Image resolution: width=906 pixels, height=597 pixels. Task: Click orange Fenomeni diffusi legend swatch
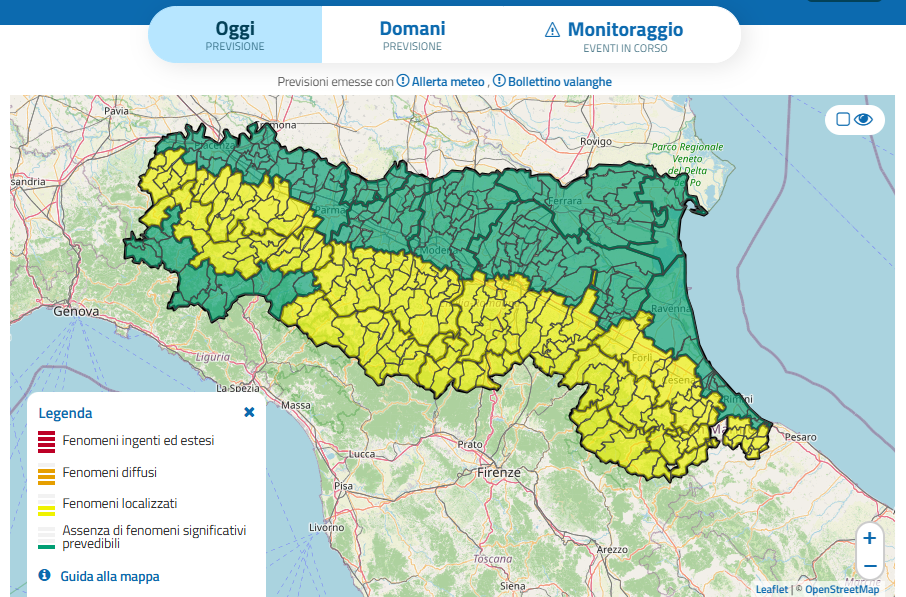coord(46,474)
